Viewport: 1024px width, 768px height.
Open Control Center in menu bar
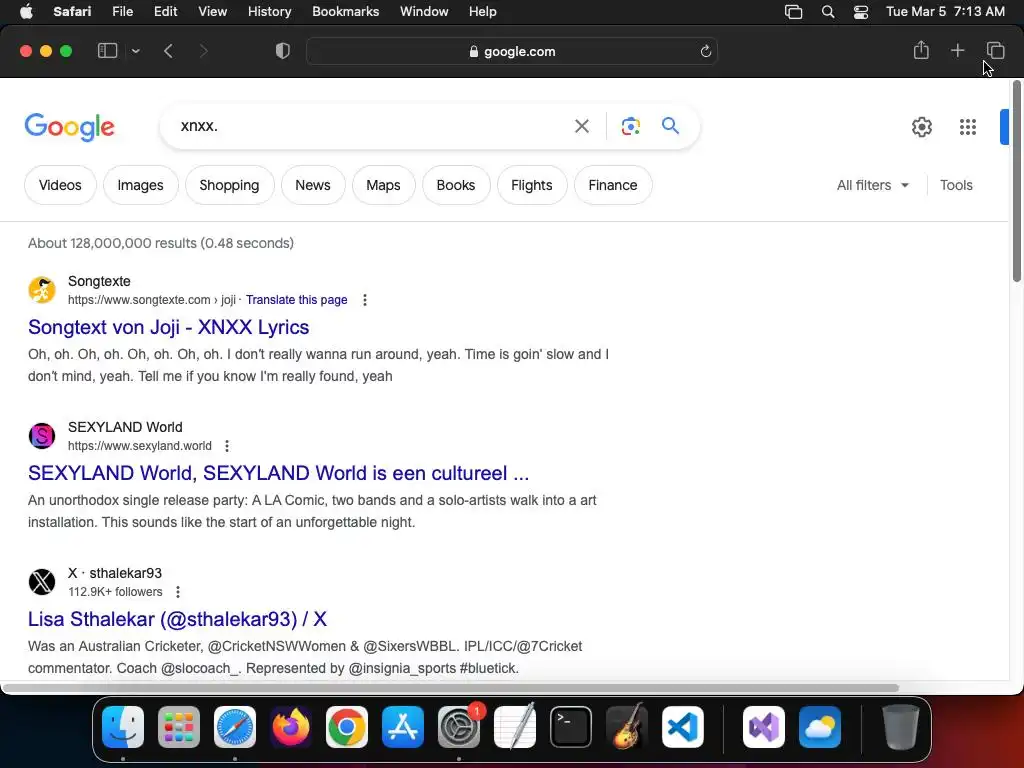(x=861, y=12)
